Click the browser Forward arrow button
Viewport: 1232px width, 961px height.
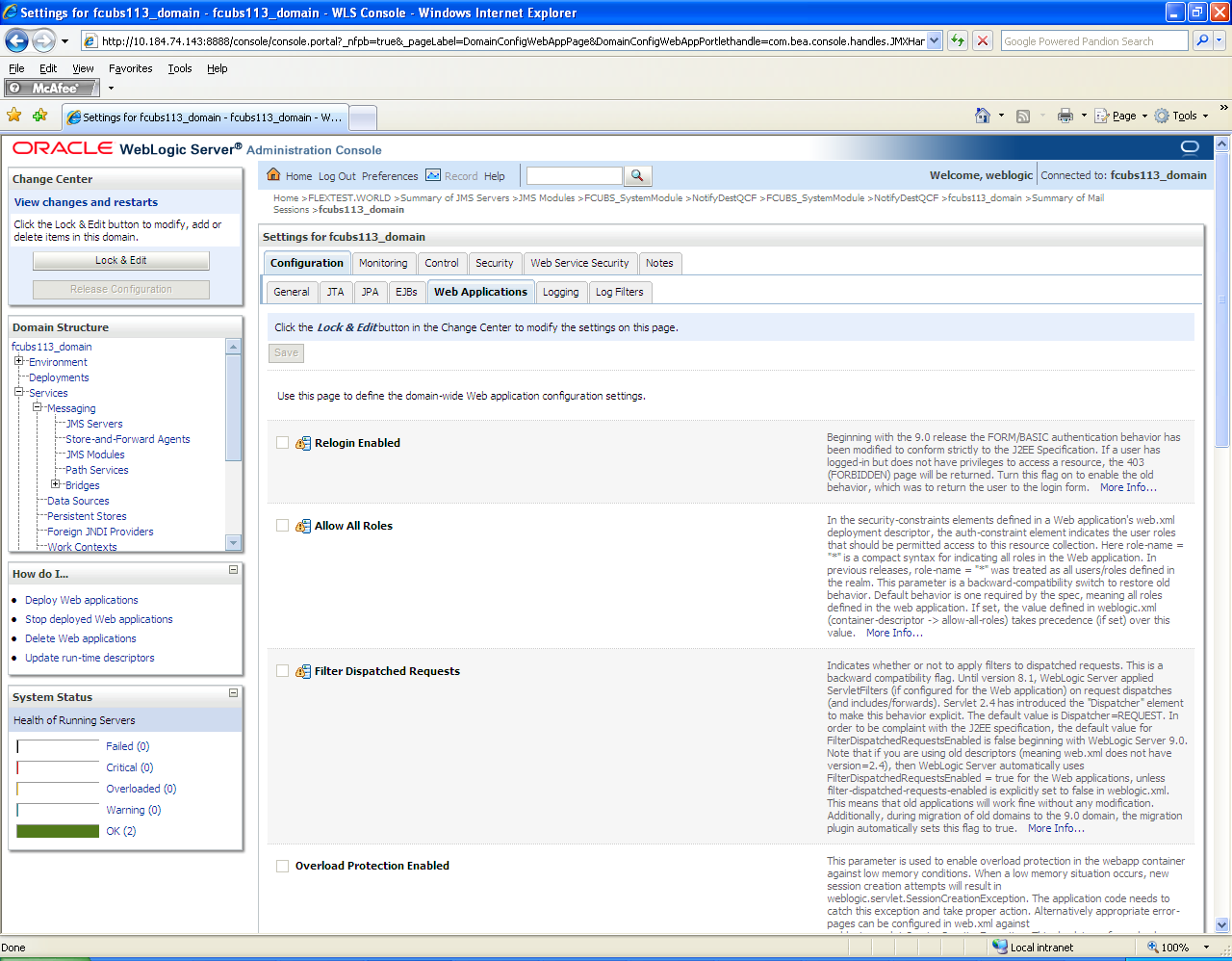[44, 40]
